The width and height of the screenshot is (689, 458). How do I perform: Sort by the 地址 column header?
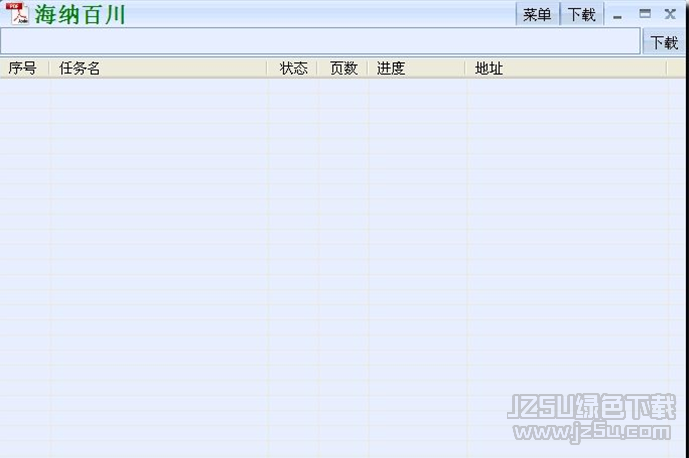566,68
